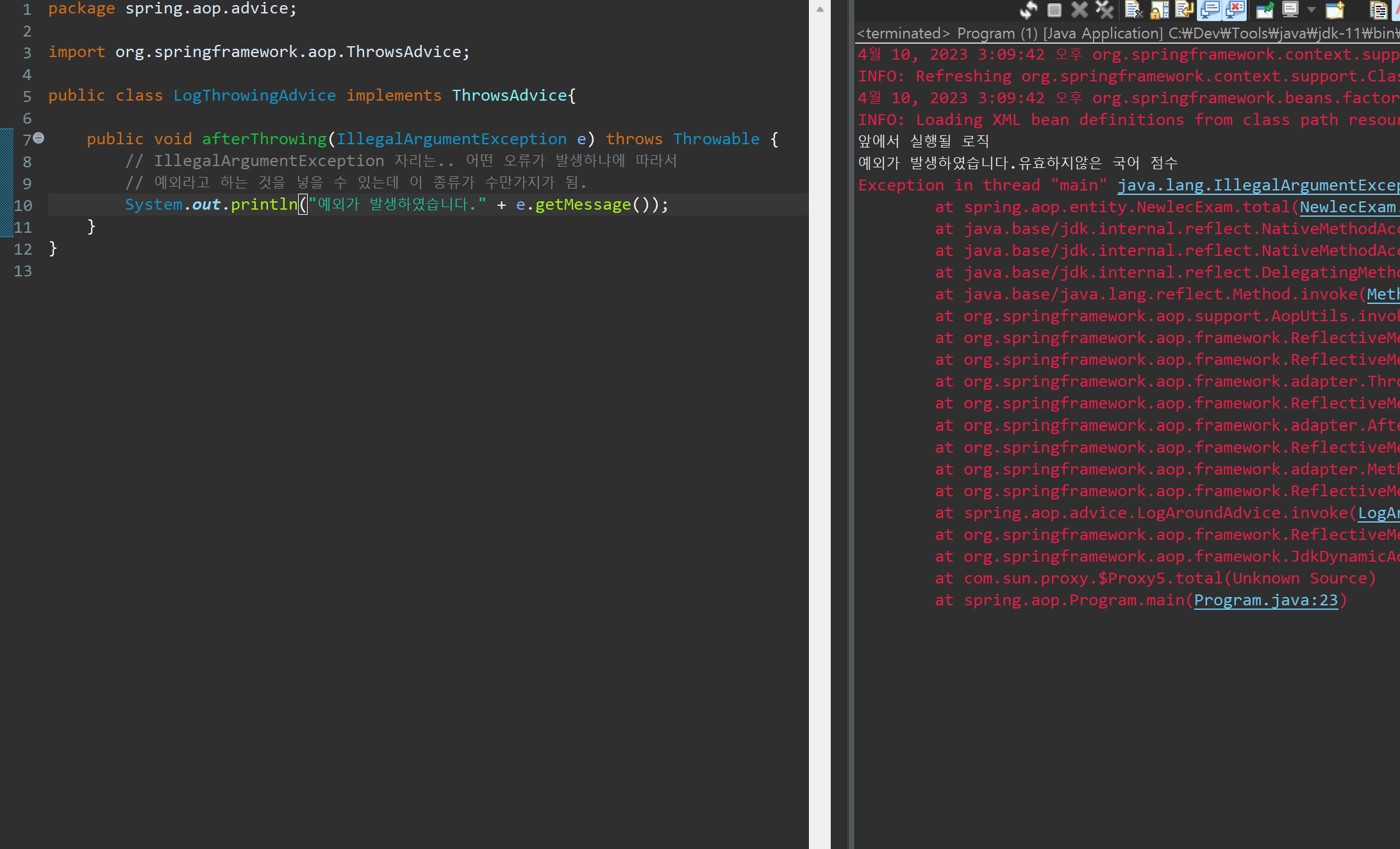Viewport: 1400px width, 849px height.
Task: Toggle Show Console on Standard Error change
Action: click(1235, 10)
